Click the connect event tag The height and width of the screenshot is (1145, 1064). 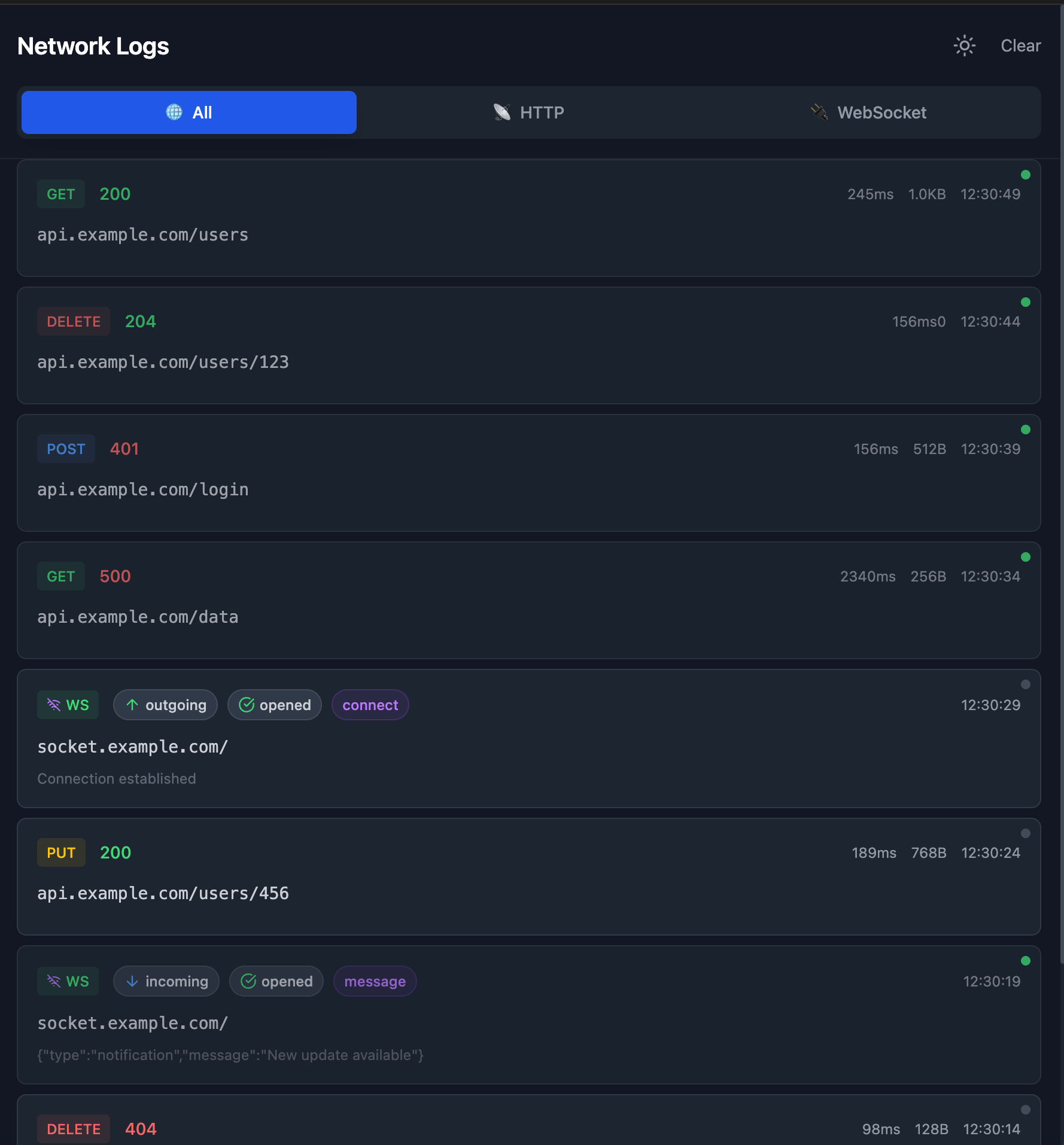click(x=370, y=705)
